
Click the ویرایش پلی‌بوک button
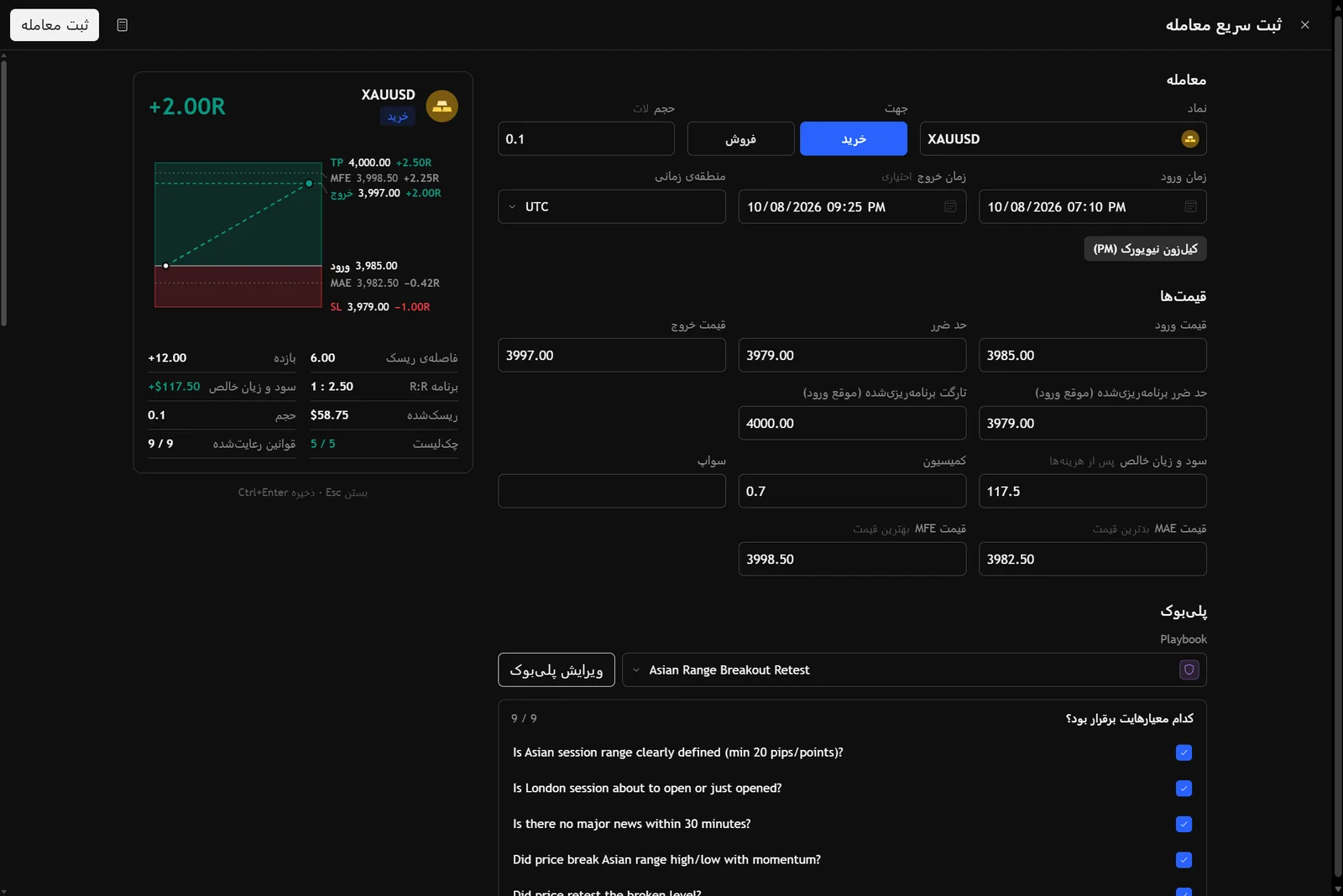557,669
